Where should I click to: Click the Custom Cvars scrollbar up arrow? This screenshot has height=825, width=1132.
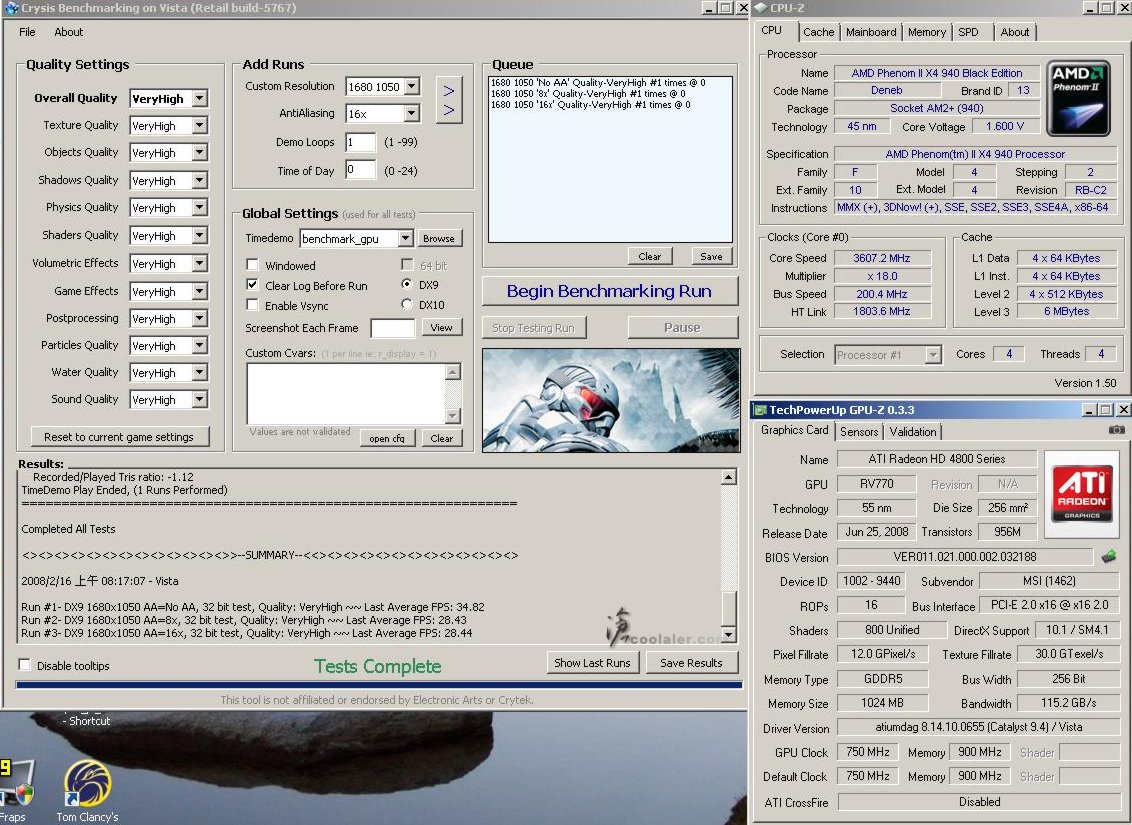[453, 372]
